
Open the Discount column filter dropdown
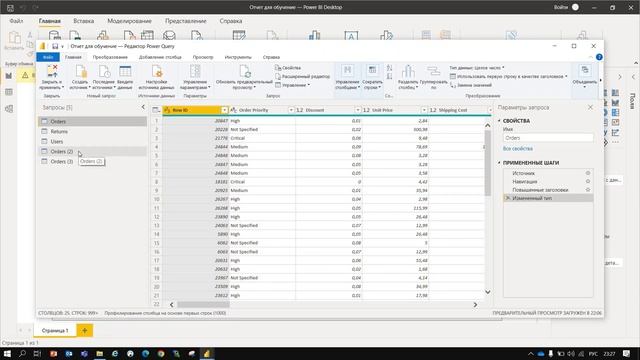358,110
